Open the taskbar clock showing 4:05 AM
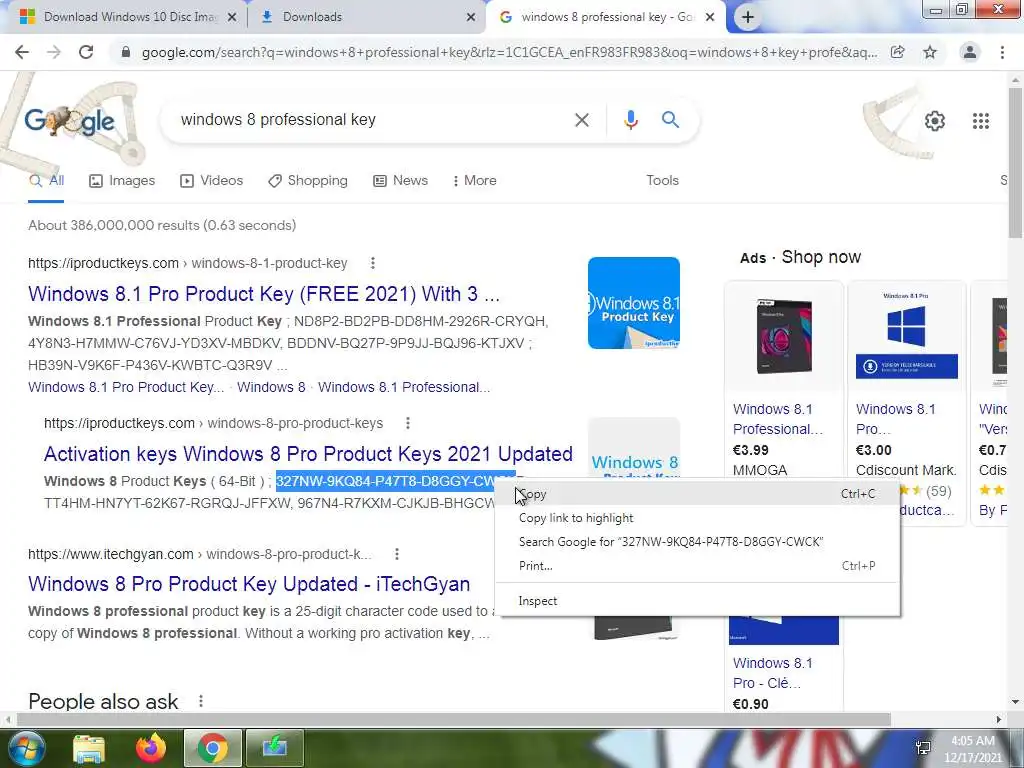This screenshot has width=1024, height=768. click(x=972, y=749)
